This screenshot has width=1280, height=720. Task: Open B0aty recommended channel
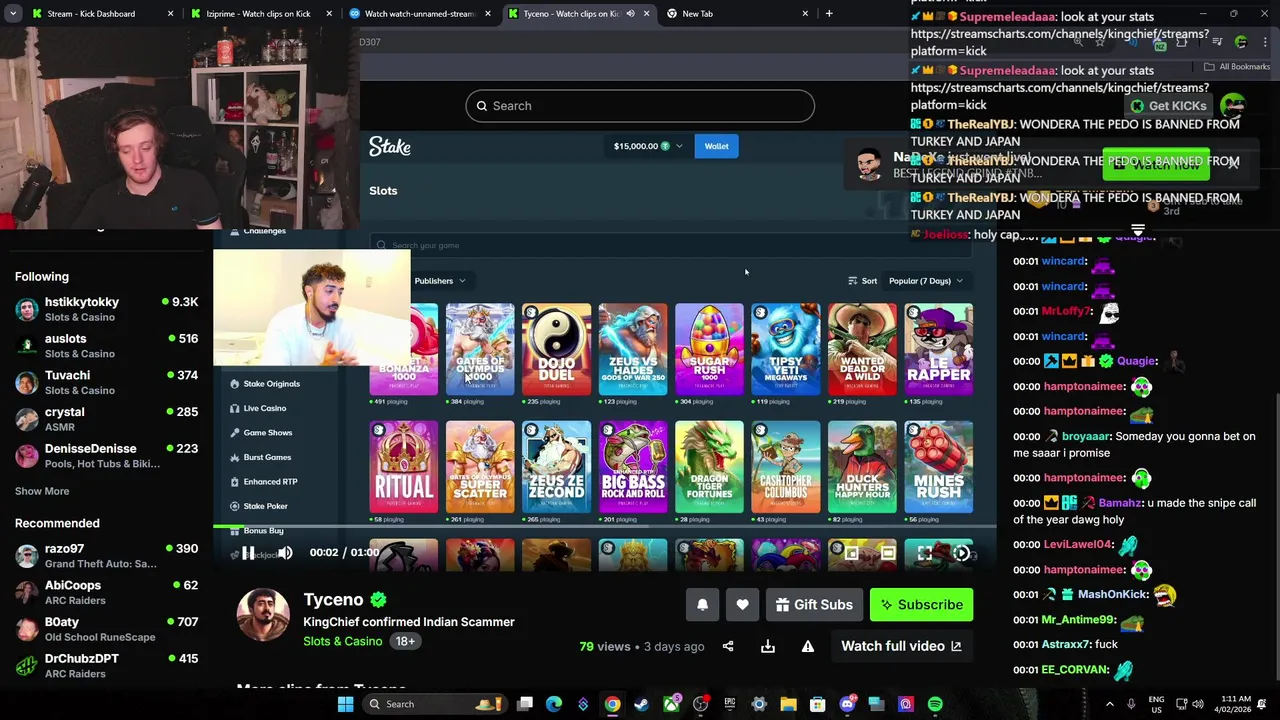point(106,629)
